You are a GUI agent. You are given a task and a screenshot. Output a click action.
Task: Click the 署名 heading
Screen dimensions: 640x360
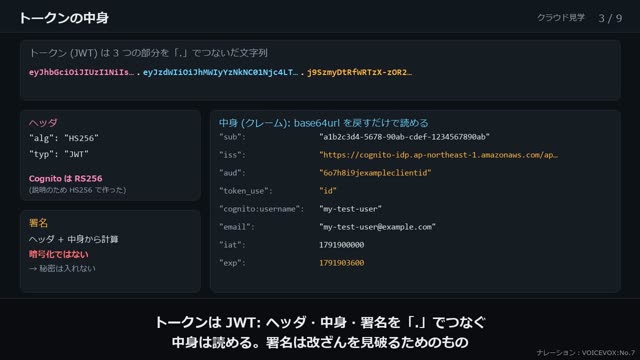(x=38, y=223)
